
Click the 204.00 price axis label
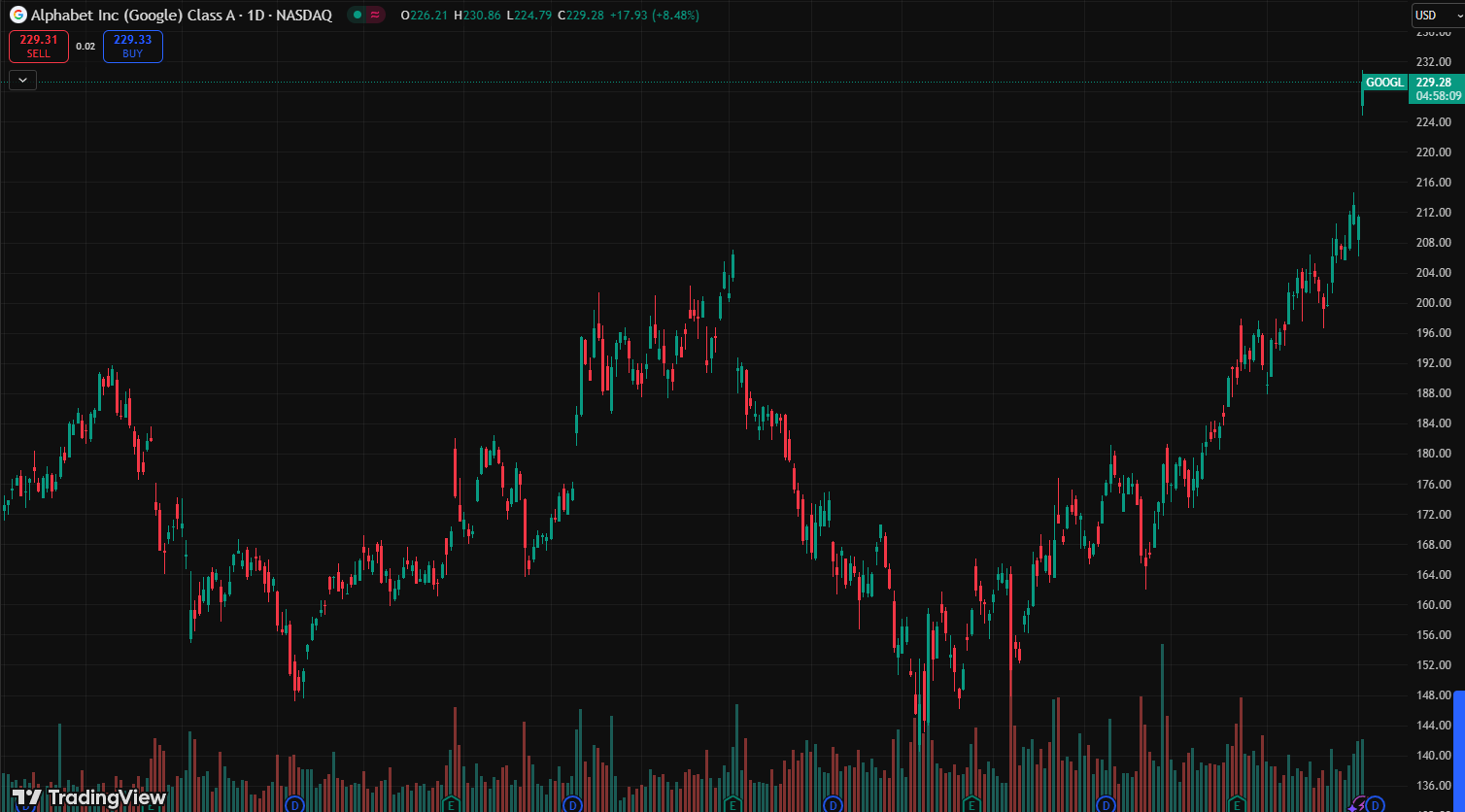point(1433,273)
